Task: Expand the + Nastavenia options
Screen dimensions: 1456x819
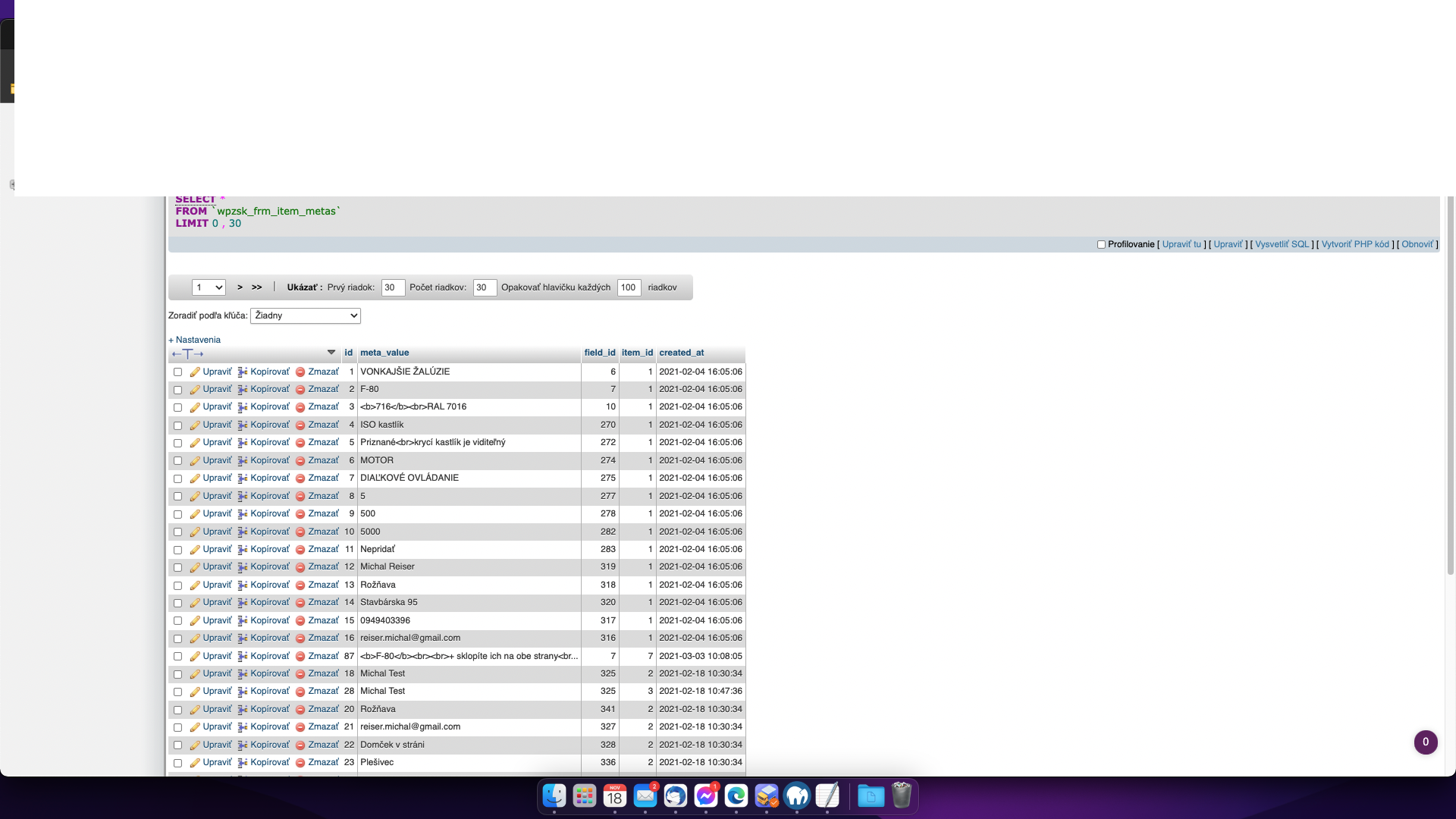Action: tap(195, 340)
